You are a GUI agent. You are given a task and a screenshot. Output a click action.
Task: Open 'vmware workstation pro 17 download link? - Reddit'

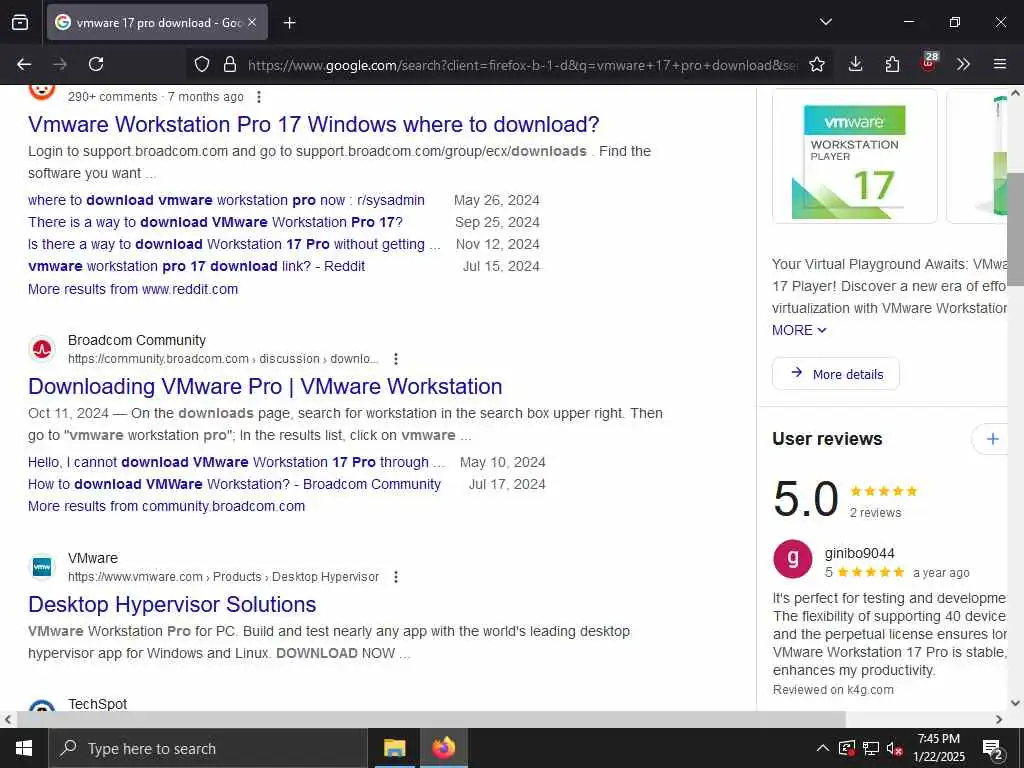(196, 266)
